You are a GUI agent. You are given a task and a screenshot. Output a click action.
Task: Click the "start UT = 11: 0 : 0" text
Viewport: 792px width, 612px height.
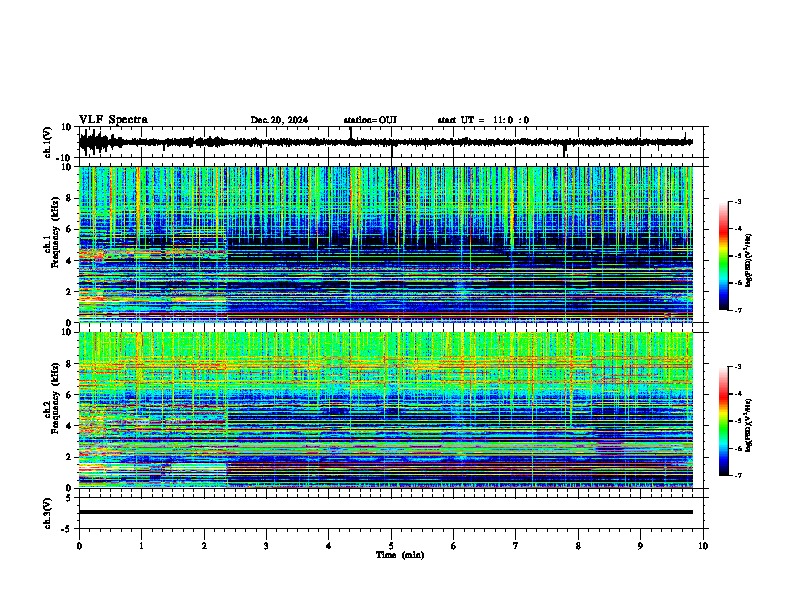pyautogui.click(x=483, y=120)
